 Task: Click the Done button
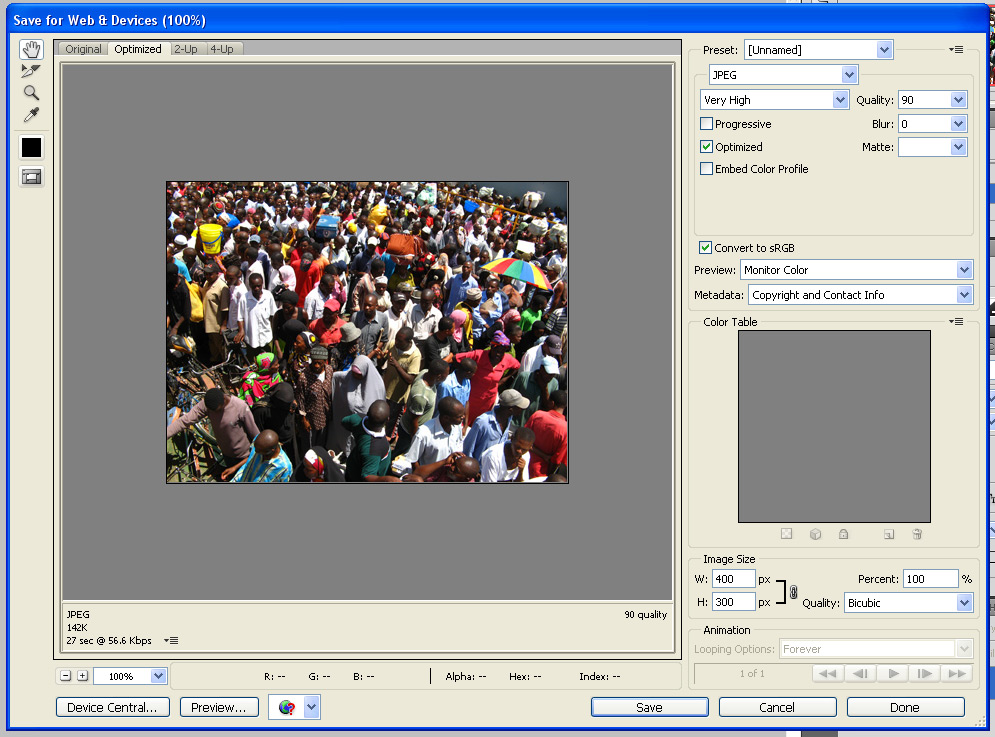(x=905, y=707)
